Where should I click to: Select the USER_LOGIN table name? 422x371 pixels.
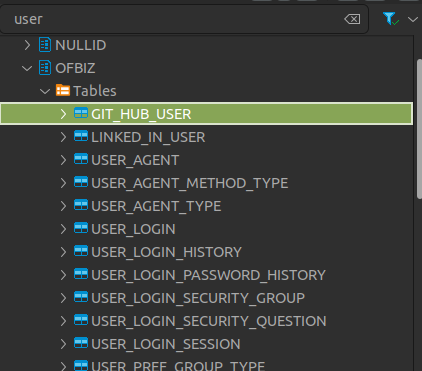133,229
